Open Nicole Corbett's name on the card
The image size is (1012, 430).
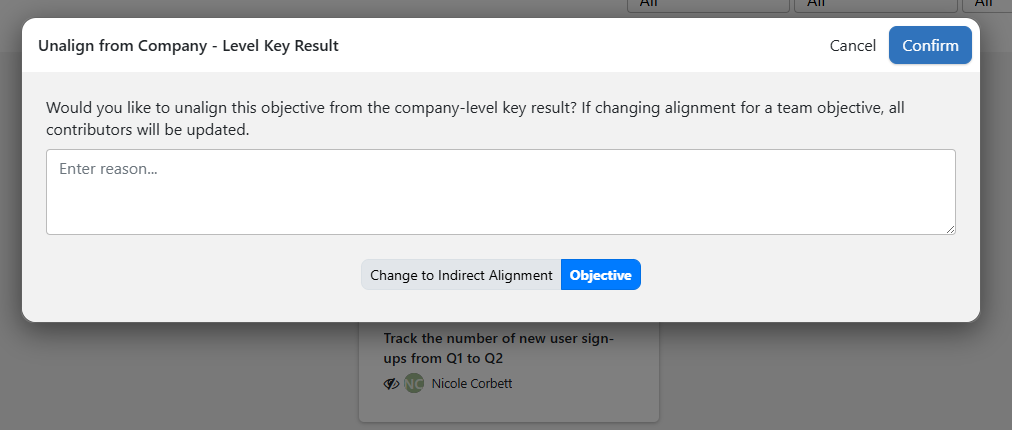[x=472, y=384]
